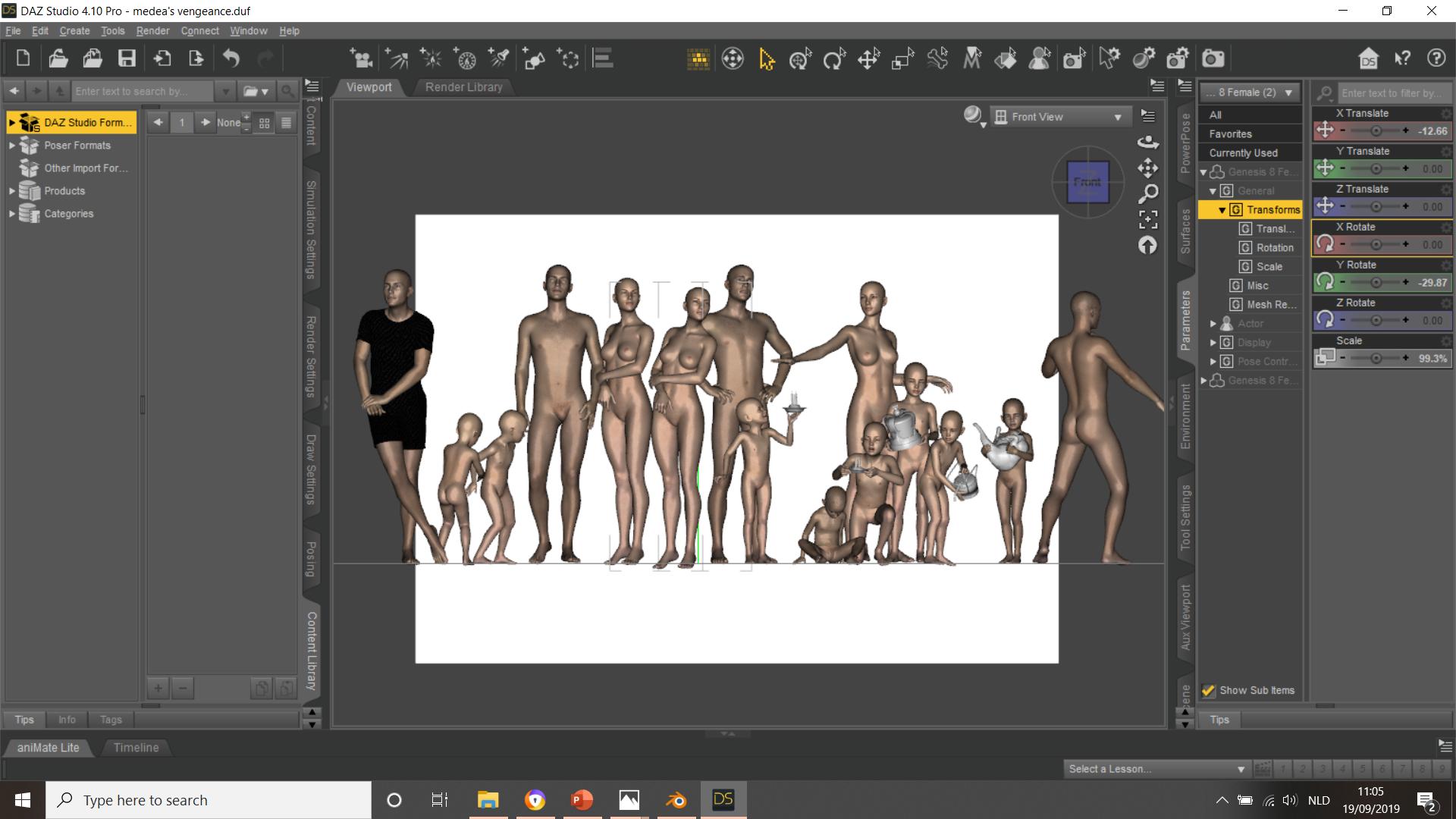Toggle the Show Sub Items checkbox
This screenshot has height=819, width=1456.
pyautogui.click(x=1209, y=691)
